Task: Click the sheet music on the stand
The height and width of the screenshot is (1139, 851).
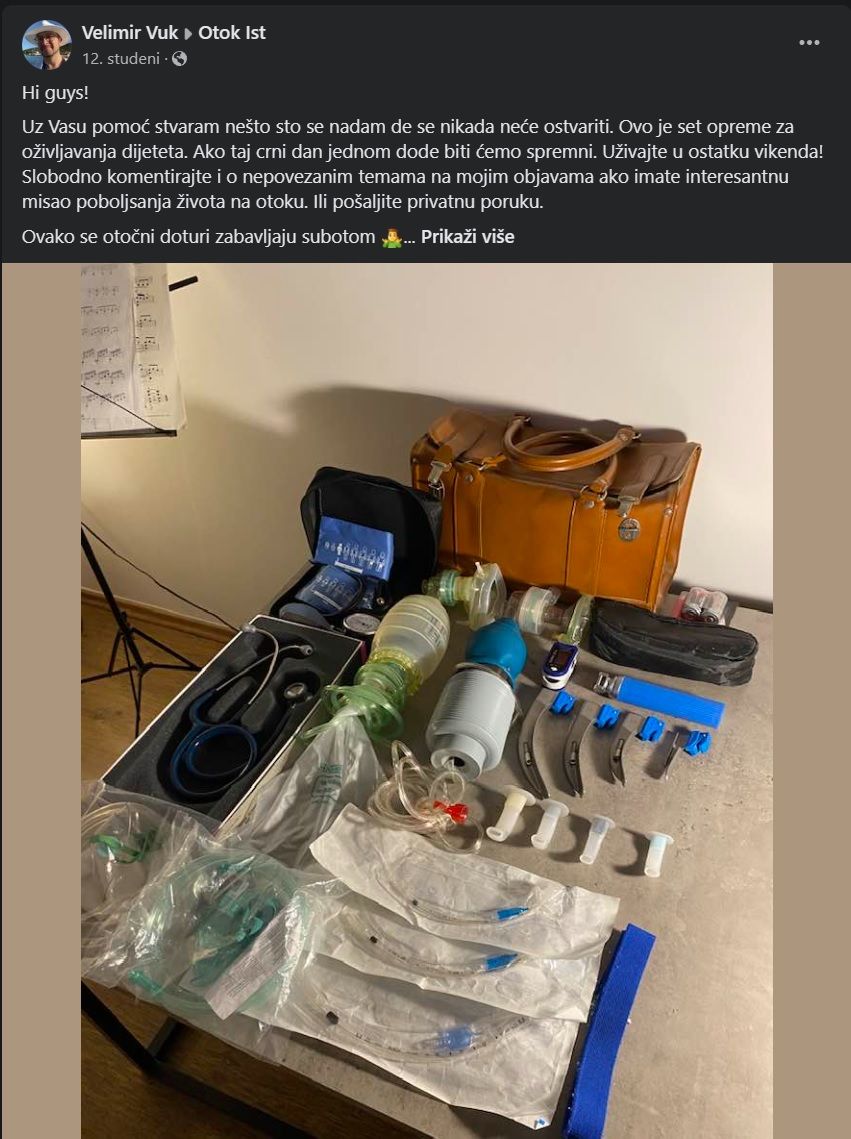Action: (131, 348)
